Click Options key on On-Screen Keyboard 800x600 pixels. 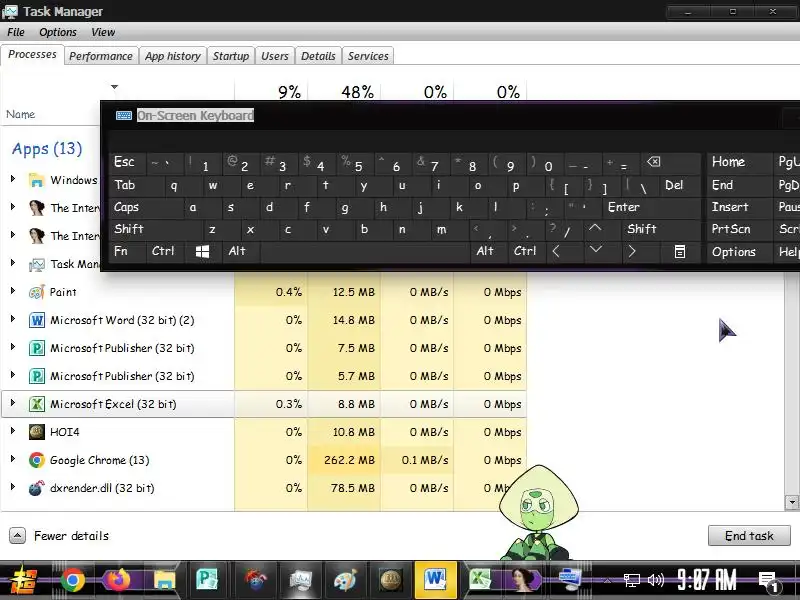click(738, 252)
